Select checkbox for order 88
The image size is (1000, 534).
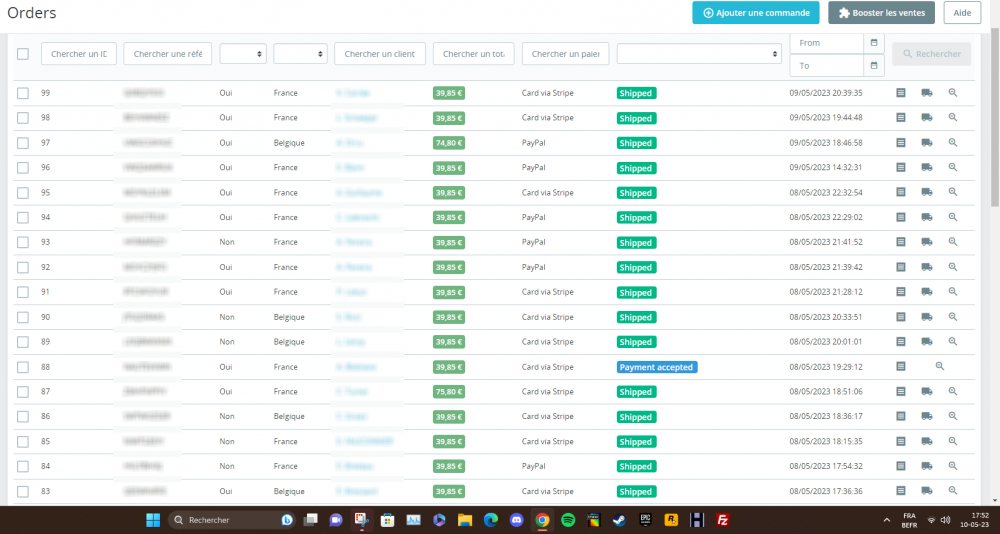pos(23,367)
